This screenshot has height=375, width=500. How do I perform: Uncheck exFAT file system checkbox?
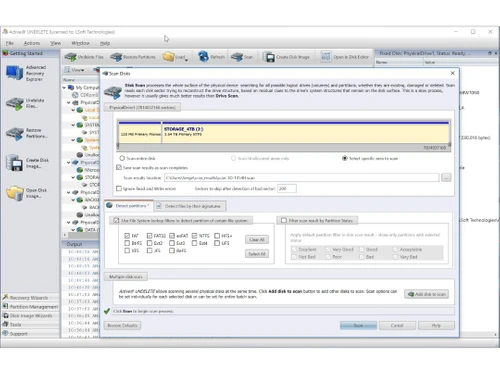(172, 236)
